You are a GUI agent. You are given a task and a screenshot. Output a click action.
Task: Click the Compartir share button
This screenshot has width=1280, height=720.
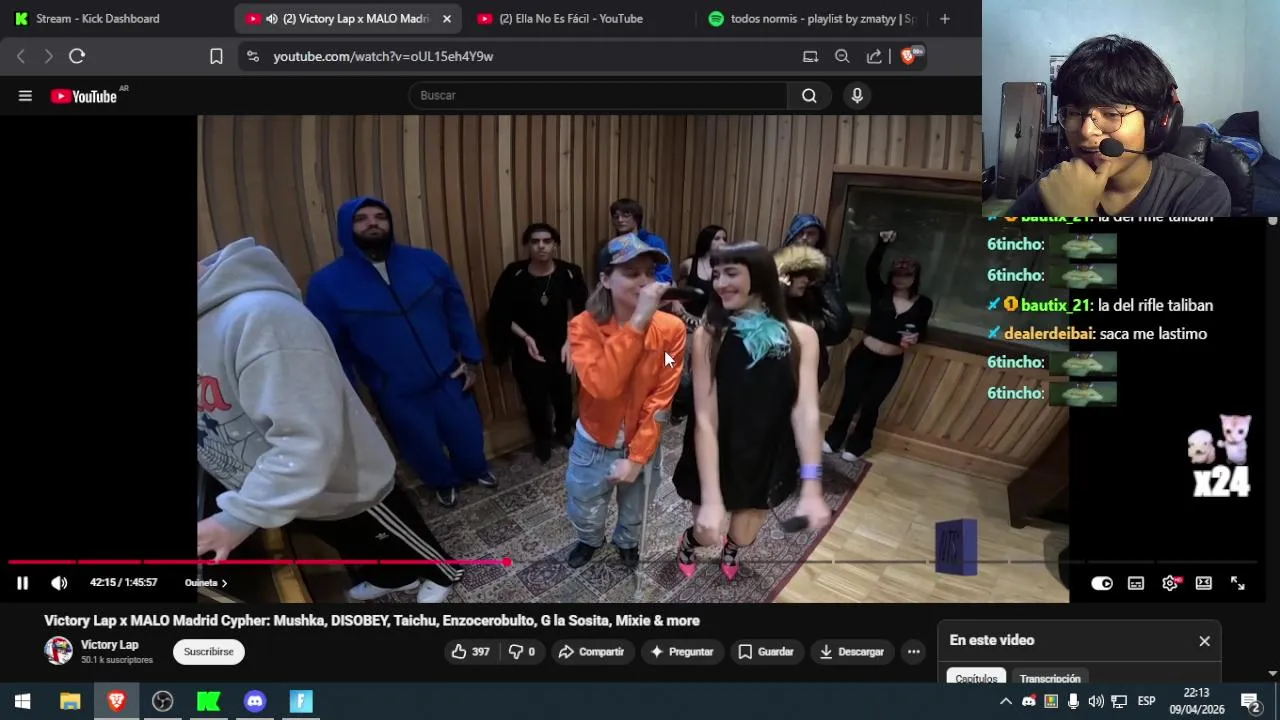pyautogui.click(x=591, y=652)
